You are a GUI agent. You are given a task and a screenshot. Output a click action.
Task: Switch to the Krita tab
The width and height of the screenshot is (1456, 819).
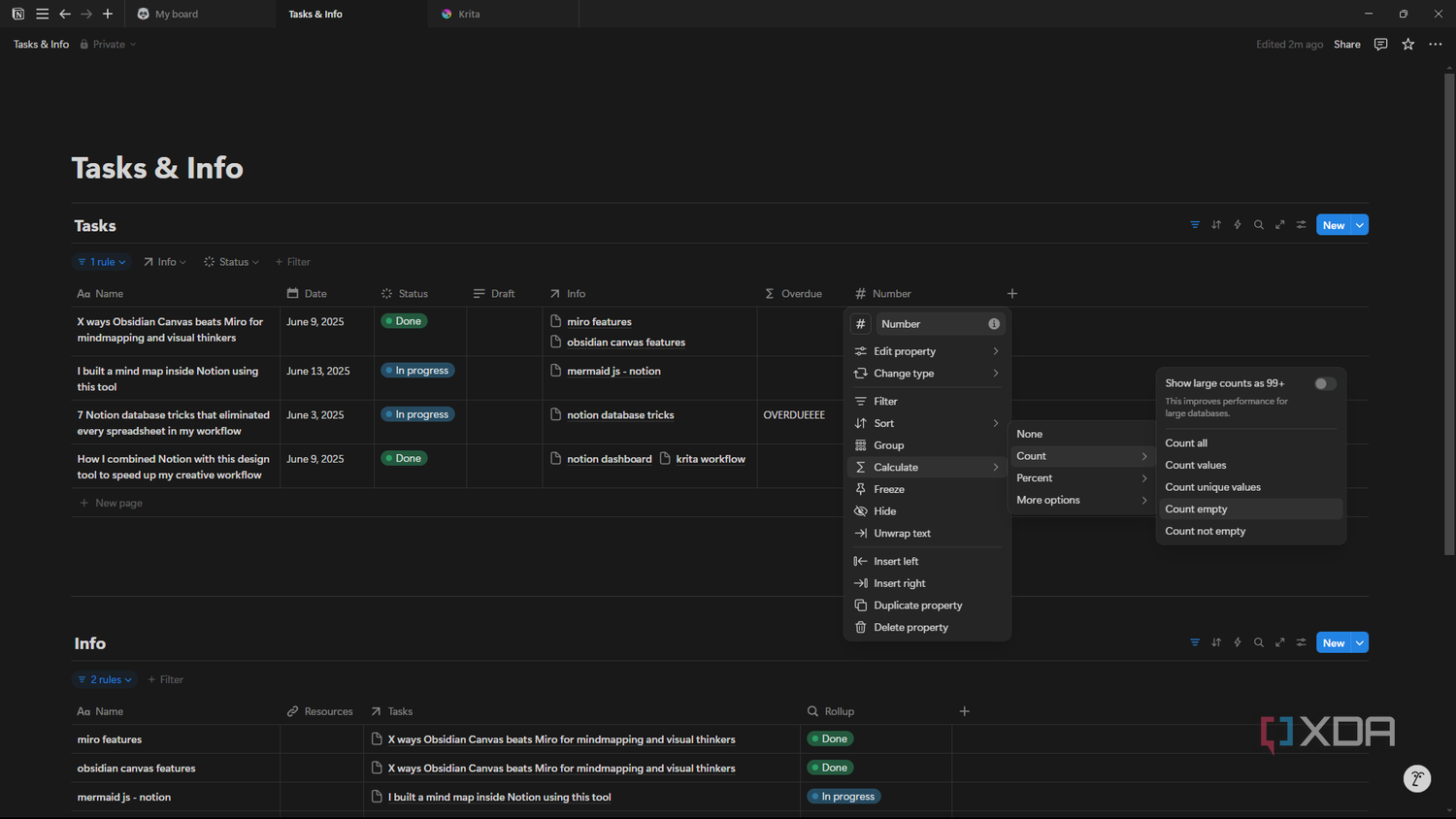(503, 15)
